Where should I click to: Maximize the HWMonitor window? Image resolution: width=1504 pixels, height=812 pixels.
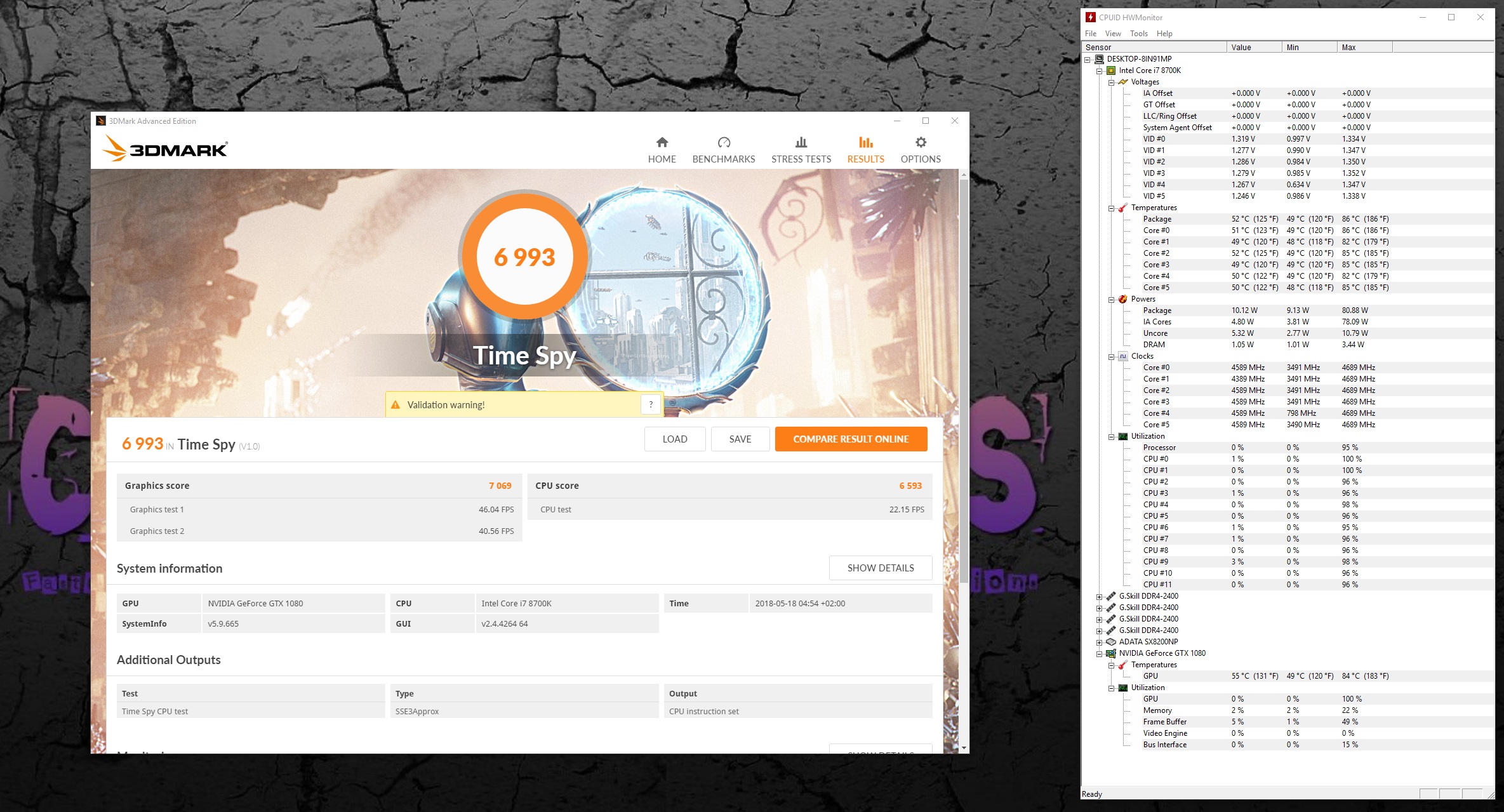(x=1451, y=17)
